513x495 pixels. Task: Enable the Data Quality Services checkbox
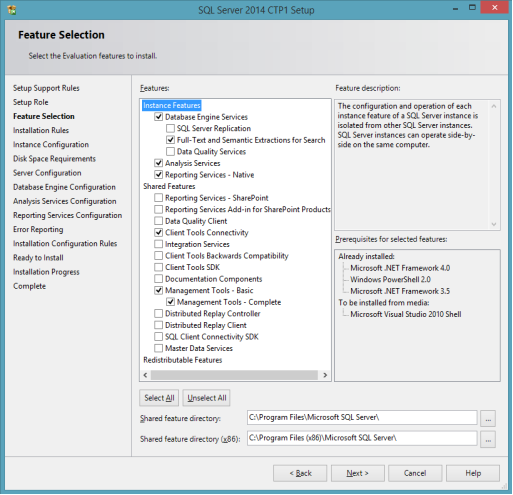tap(170, 152)
